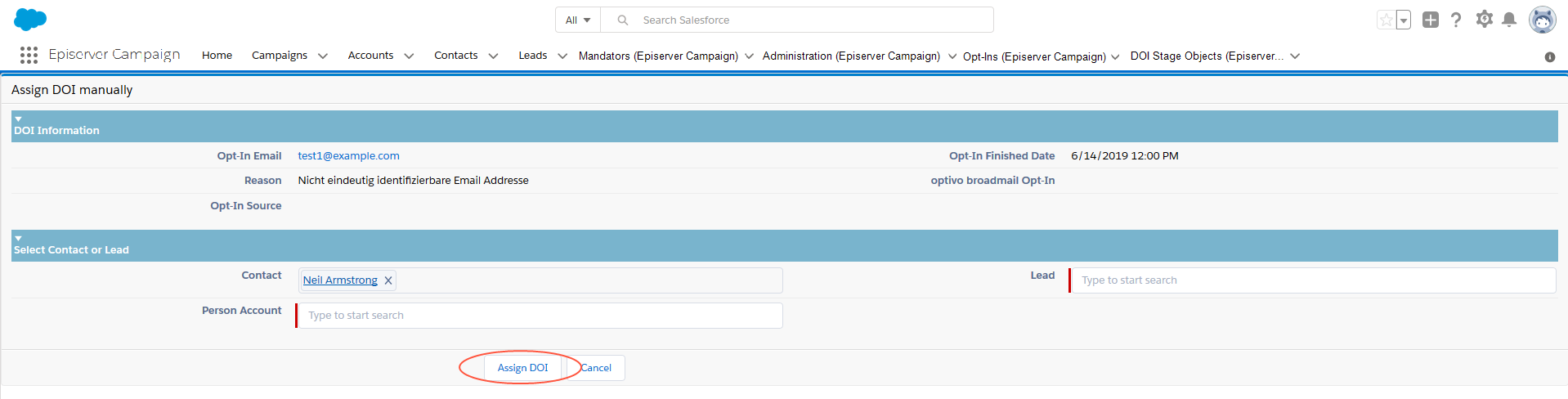
Task: Open the search scope All dropdown
Action: click(x=578, y=20)
